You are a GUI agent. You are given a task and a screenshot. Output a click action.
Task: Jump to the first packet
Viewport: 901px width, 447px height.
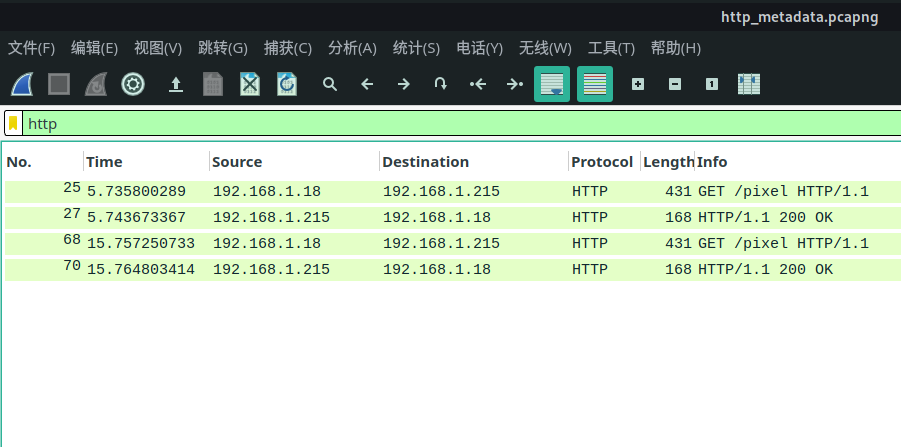coord(478,84)
